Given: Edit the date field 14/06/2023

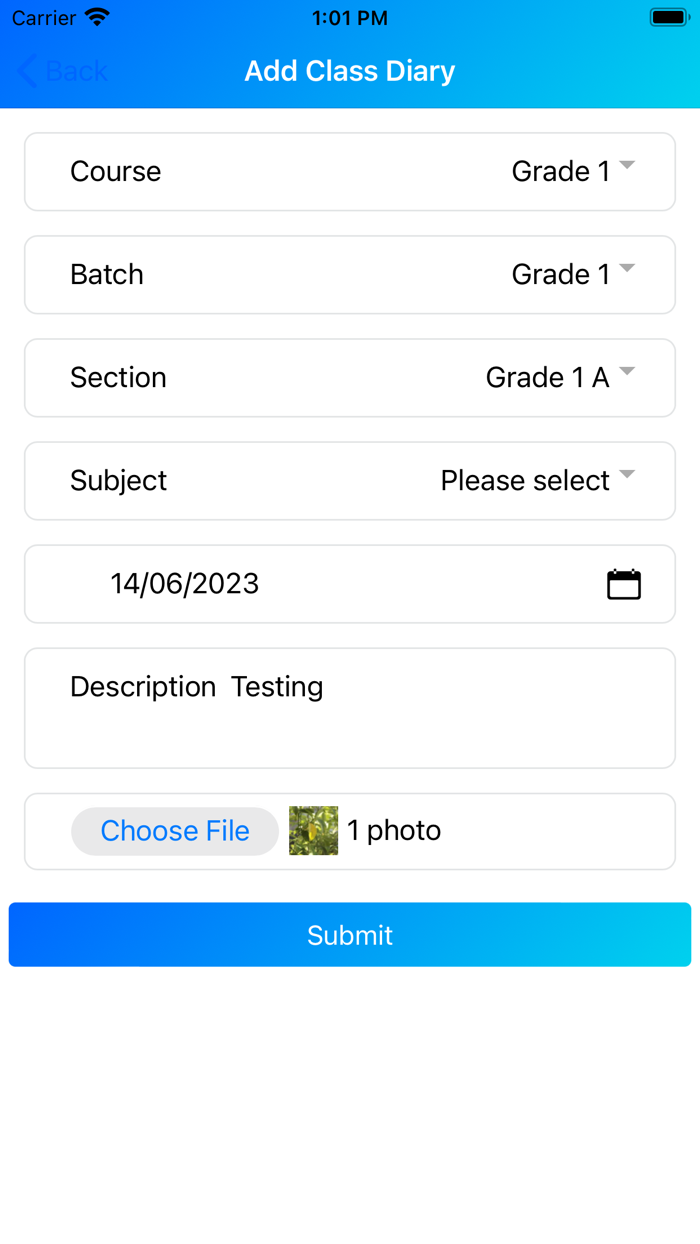Looking at the screenshot, I should point(185,584).
